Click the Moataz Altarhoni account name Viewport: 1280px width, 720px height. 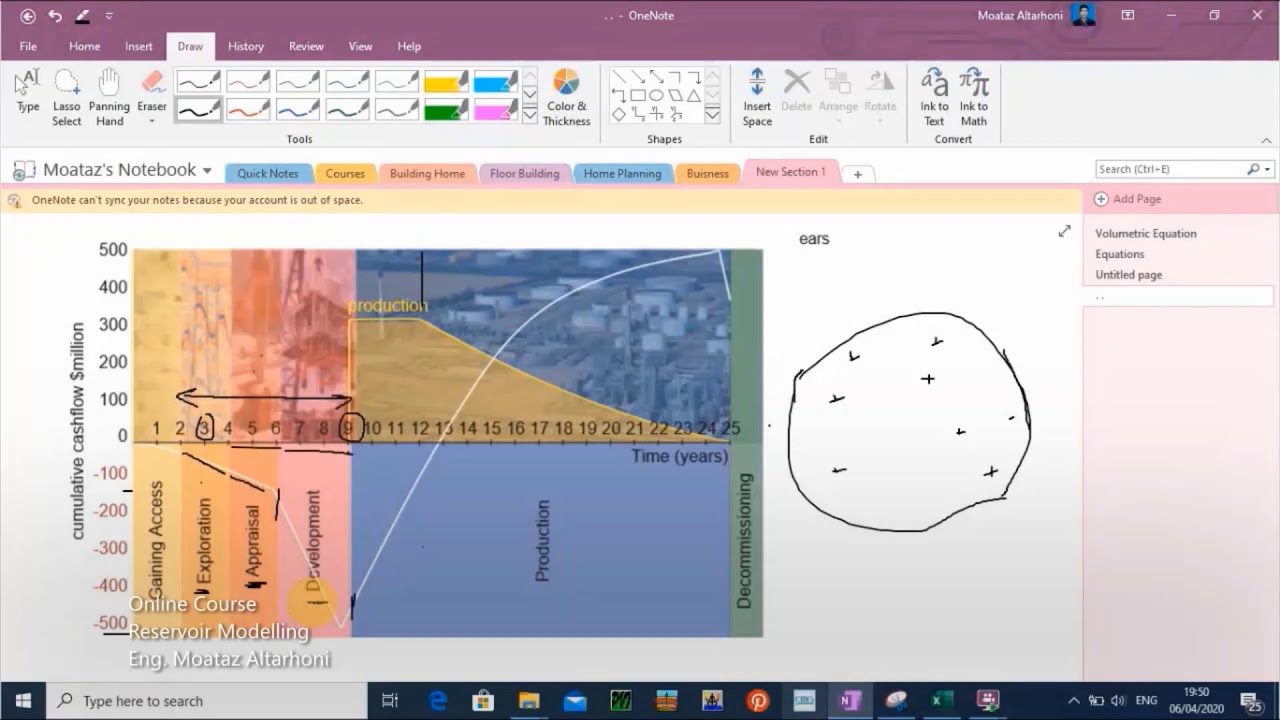click(x=1021, y=15)
